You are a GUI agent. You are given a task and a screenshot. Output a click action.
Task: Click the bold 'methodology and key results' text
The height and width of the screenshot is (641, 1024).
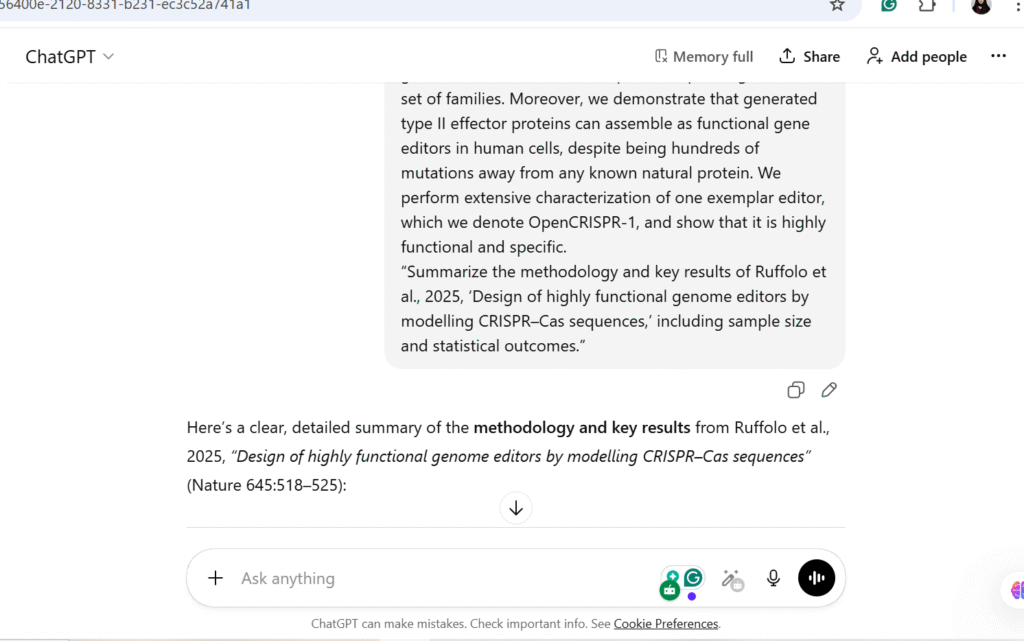pos(581,428)
